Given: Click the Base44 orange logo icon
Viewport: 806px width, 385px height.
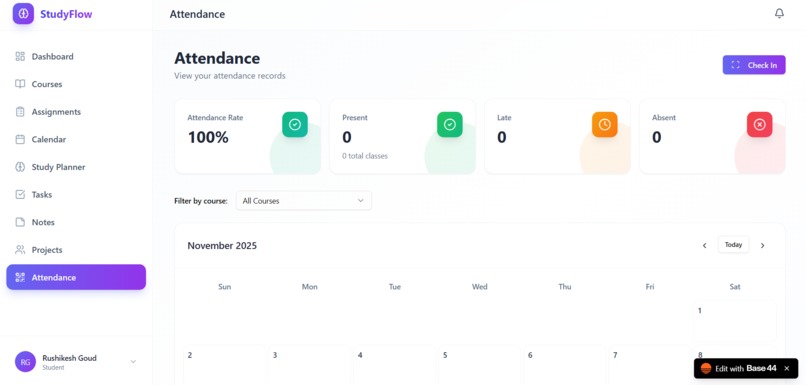Looking at the screenshot, I should pos(706,369).
